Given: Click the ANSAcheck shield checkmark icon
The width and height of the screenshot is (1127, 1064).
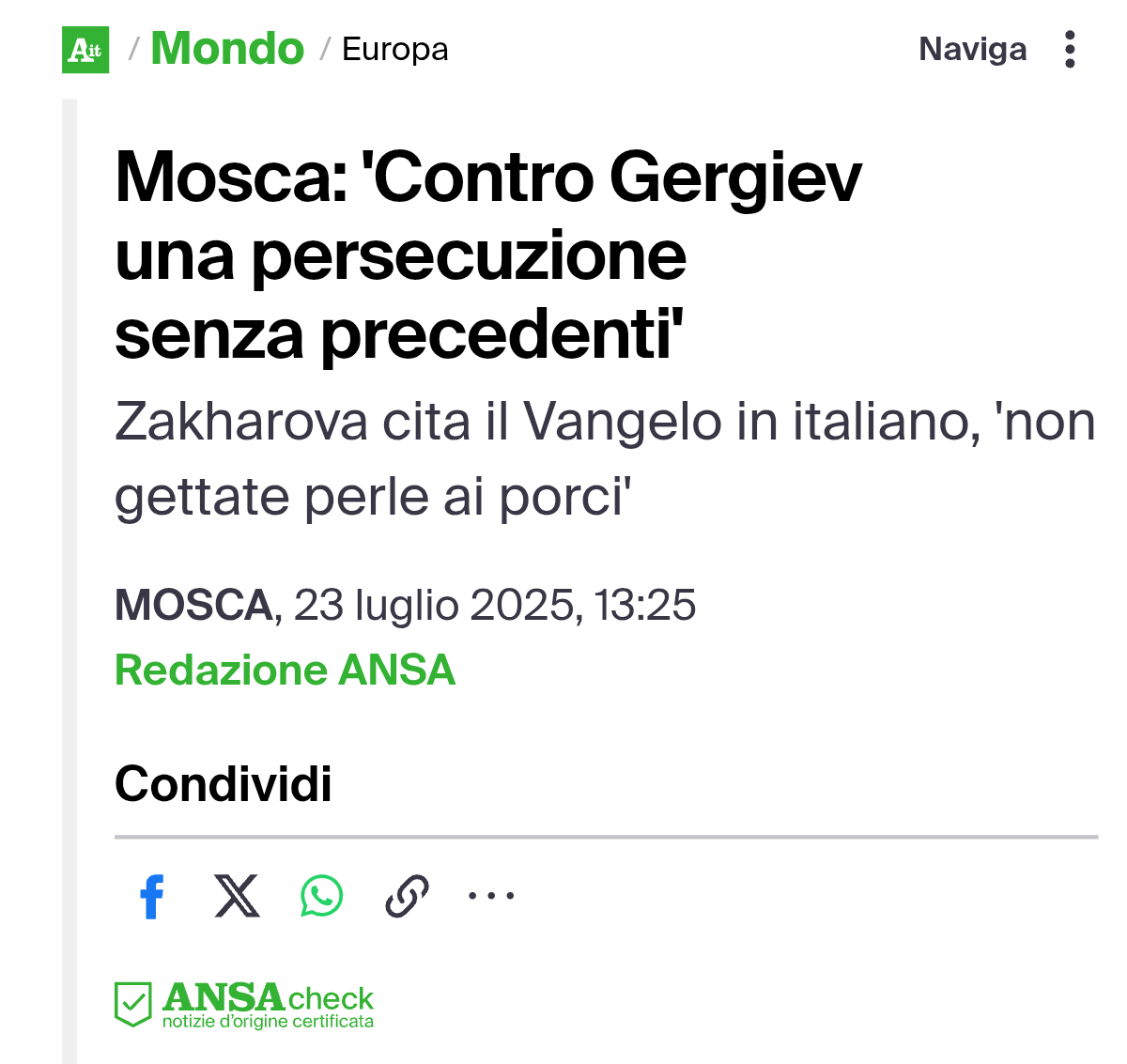Looking at the screenshot, I should tap(132, 1004).
